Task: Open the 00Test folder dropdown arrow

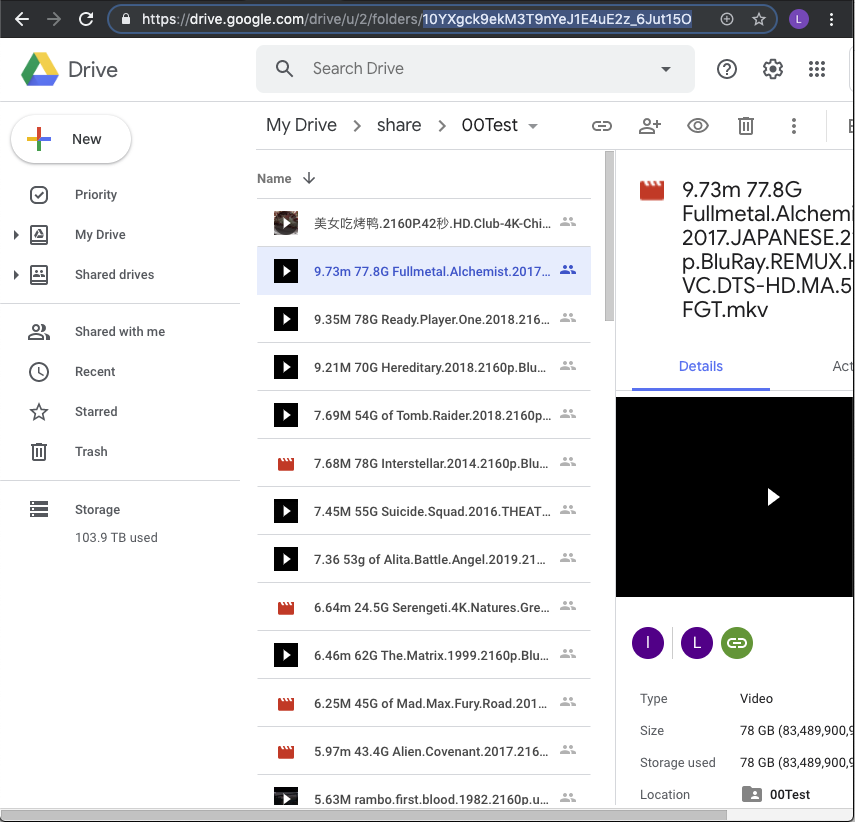Action: pyautogui.click(x=533, y=126)
